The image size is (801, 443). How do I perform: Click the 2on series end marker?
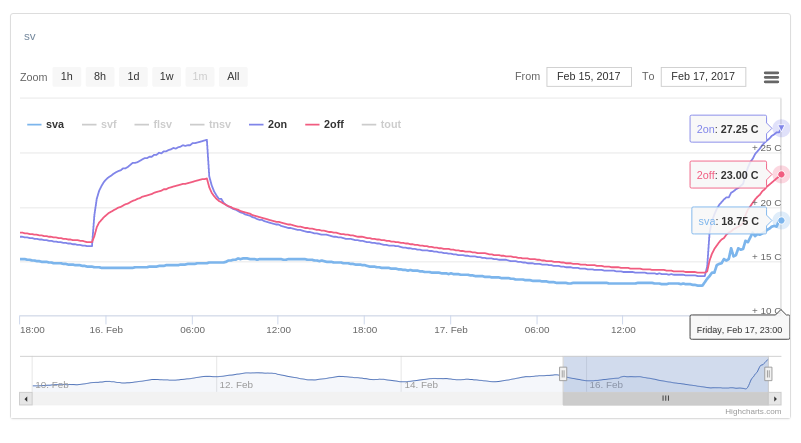781,128
